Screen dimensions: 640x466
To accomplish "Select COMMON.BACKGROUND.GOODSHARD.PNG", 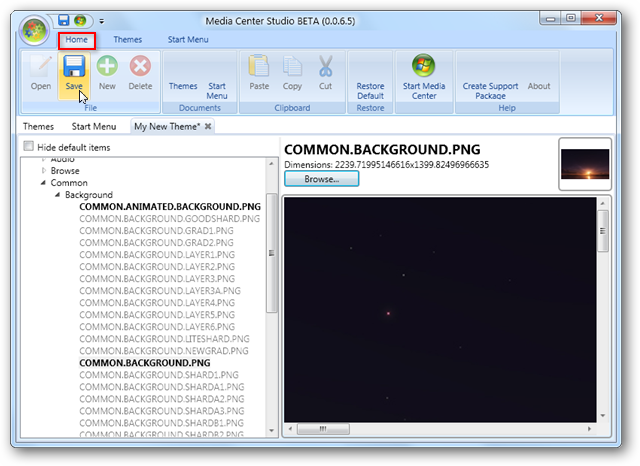I will click(169, 219).
